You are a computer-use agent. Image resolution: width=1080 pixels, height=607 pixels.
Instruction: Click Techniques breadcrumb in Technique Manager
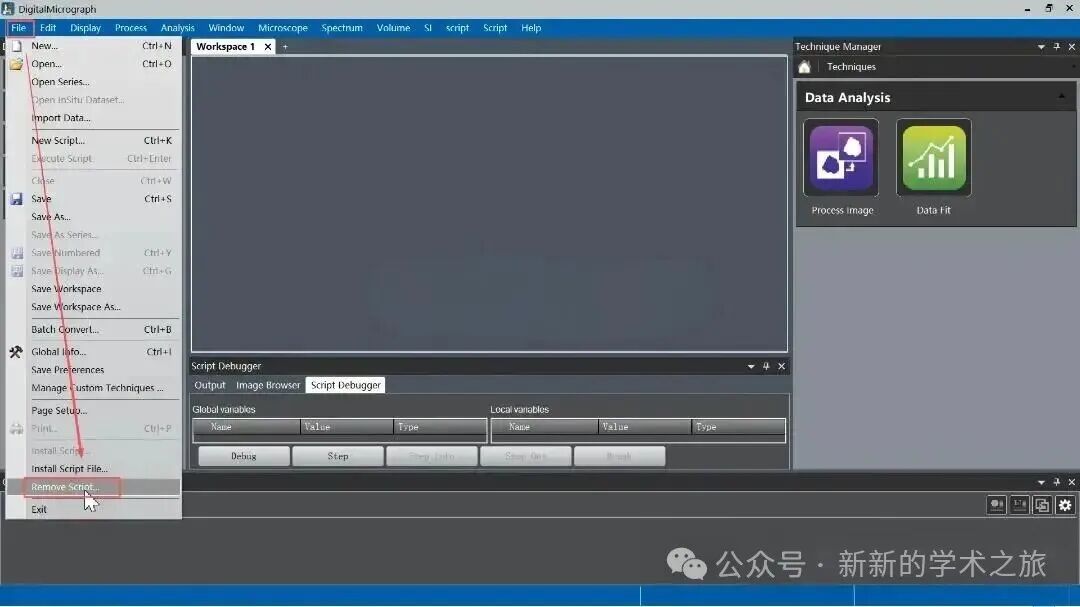tap(851, 67)
